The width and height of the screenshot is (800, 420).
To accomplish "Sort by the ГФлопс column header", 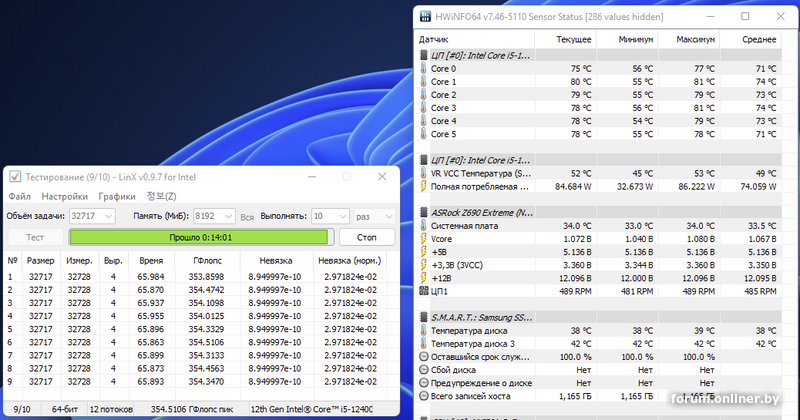I will 211,258.
